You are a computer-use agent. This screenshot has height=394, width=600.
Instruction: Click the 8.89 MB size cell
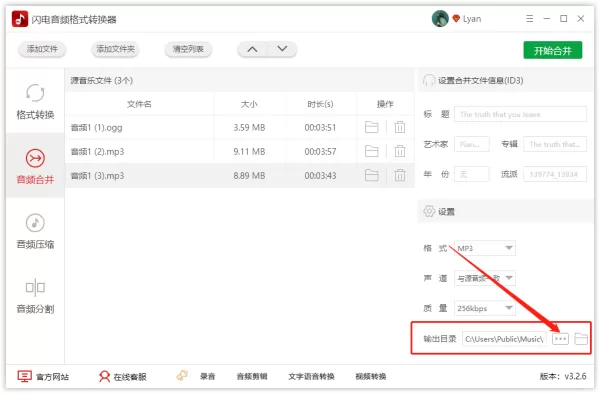(x=249, y=176)
